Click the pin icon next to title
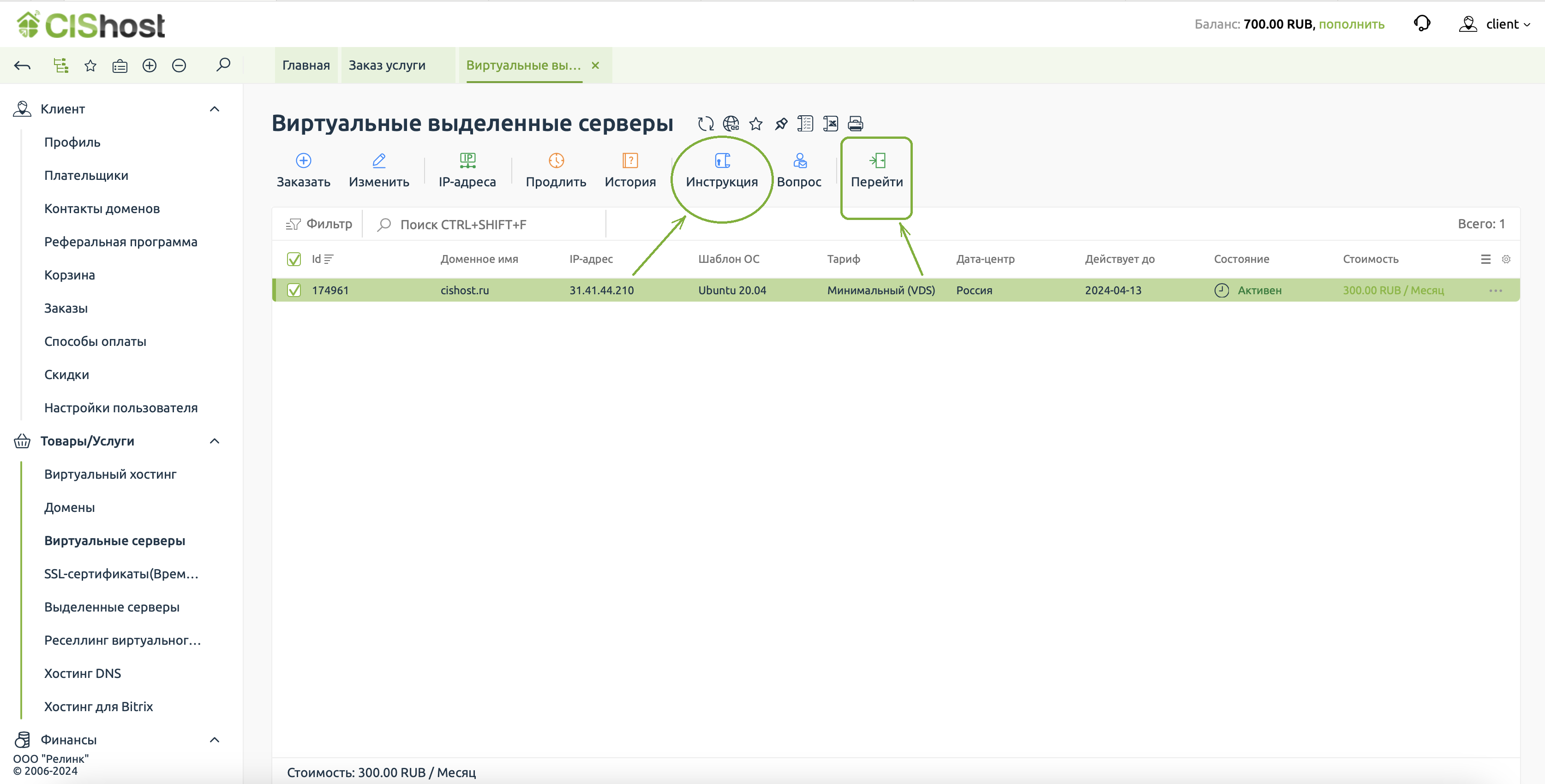 (x=780, y=124)
